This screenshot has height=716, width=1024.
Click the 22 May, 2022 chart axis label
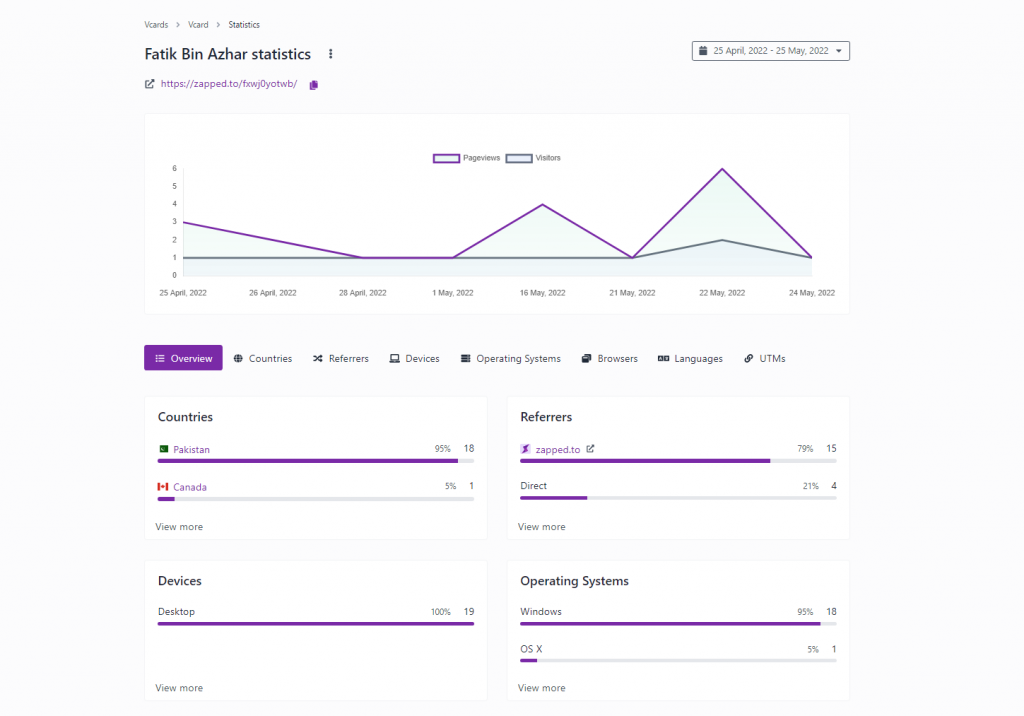722,293
